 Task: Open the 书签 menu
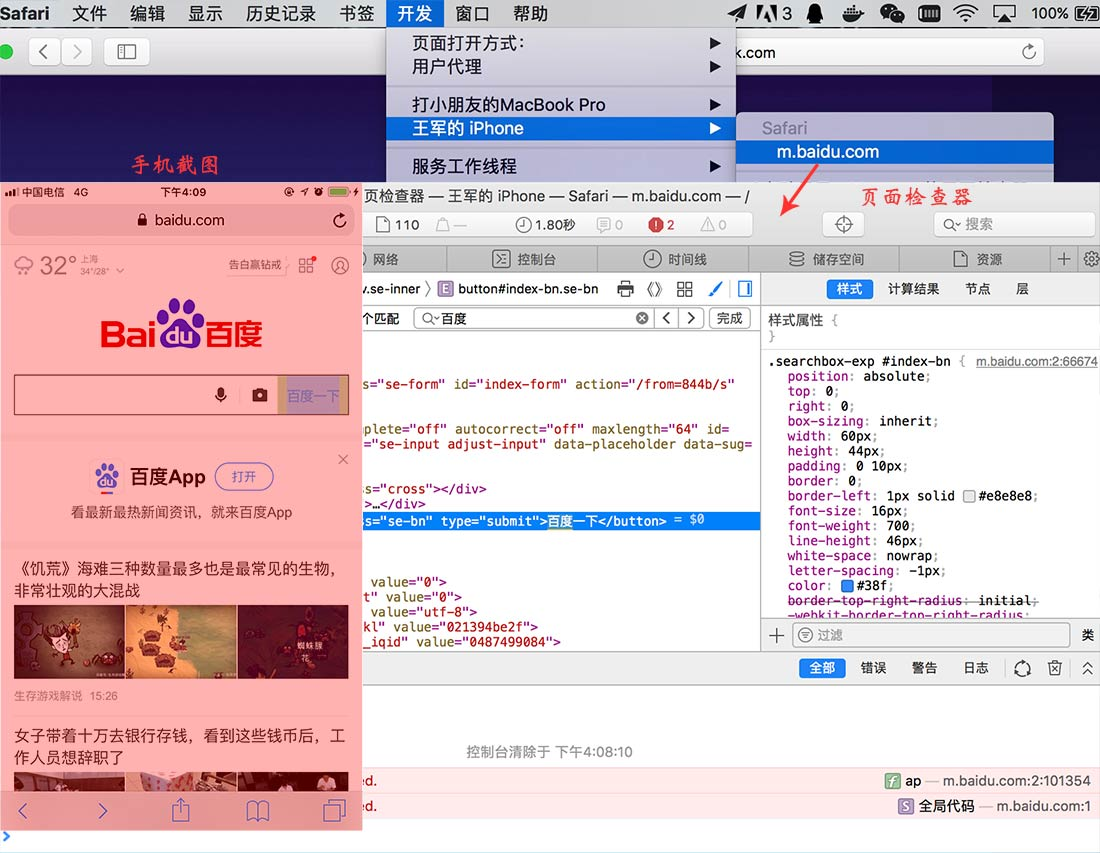coord(356,13)
